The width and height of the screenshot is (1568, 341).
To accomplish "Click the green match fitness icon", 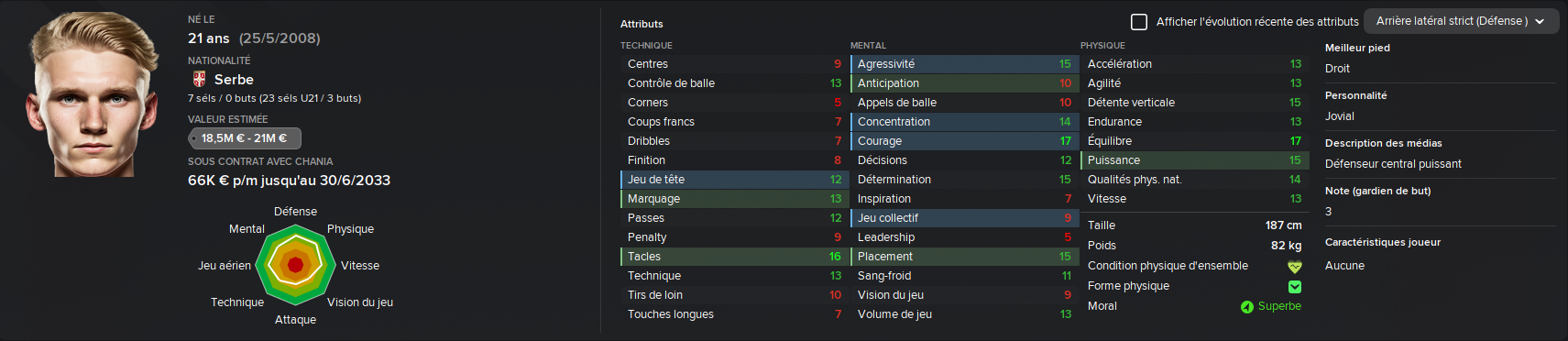I will (x=1295, y=287).
